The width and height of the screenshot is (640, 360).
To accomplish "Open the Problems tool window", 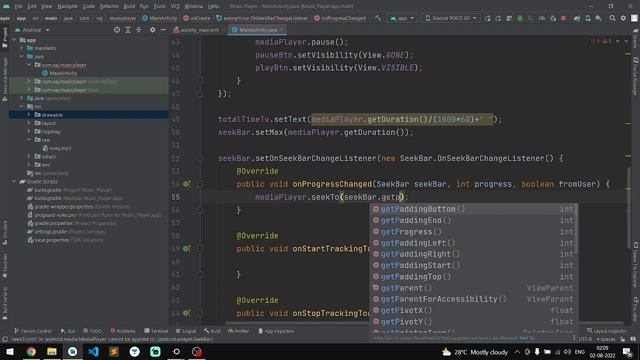I will (123, 331).
